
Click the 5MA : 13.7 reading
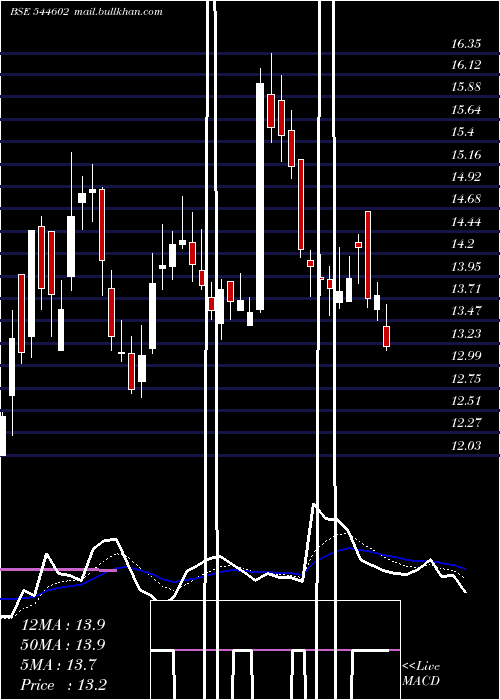[x=58, y=665]
